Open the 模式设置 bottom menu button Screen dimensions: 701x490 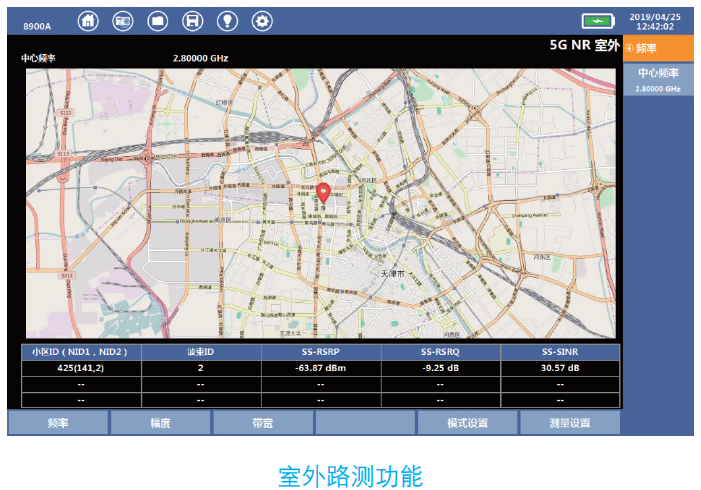pos(467,423)
